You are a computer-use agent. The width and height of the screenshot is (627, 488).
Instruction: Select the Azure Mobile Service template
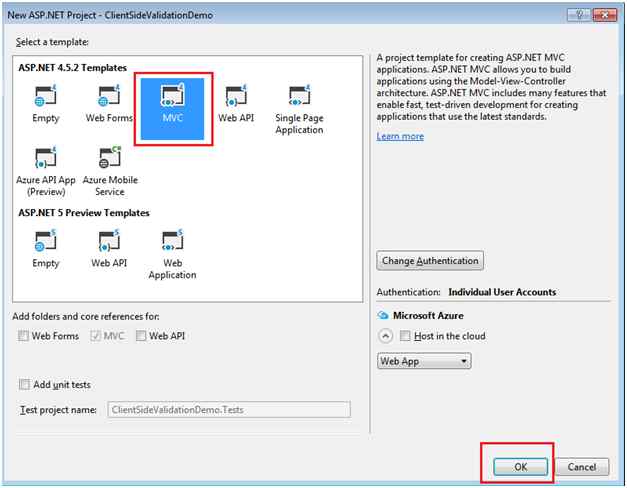tap(110, 171)
